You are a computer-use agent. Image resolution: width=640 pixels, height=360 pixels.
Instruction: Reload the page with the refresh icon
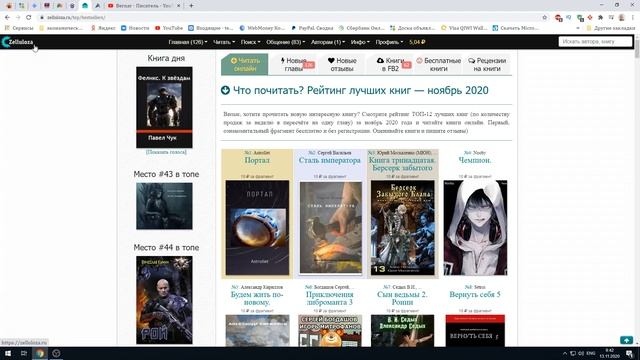tap(29, 18)
